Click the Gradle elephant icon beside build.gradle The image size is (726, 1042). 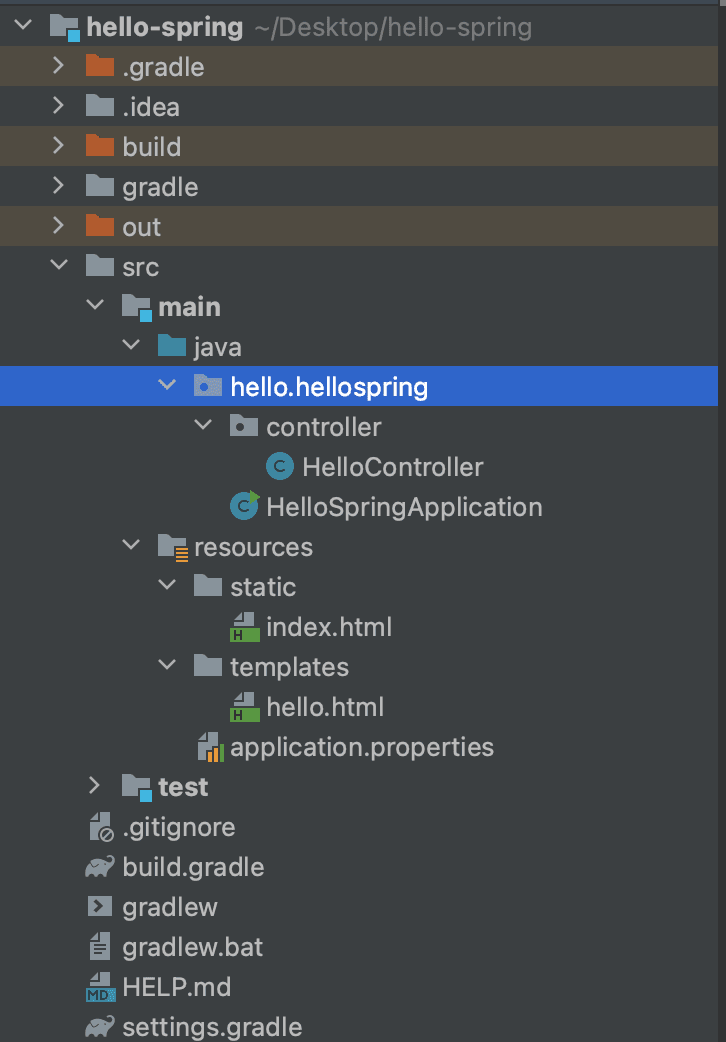[x=99, y=866]
